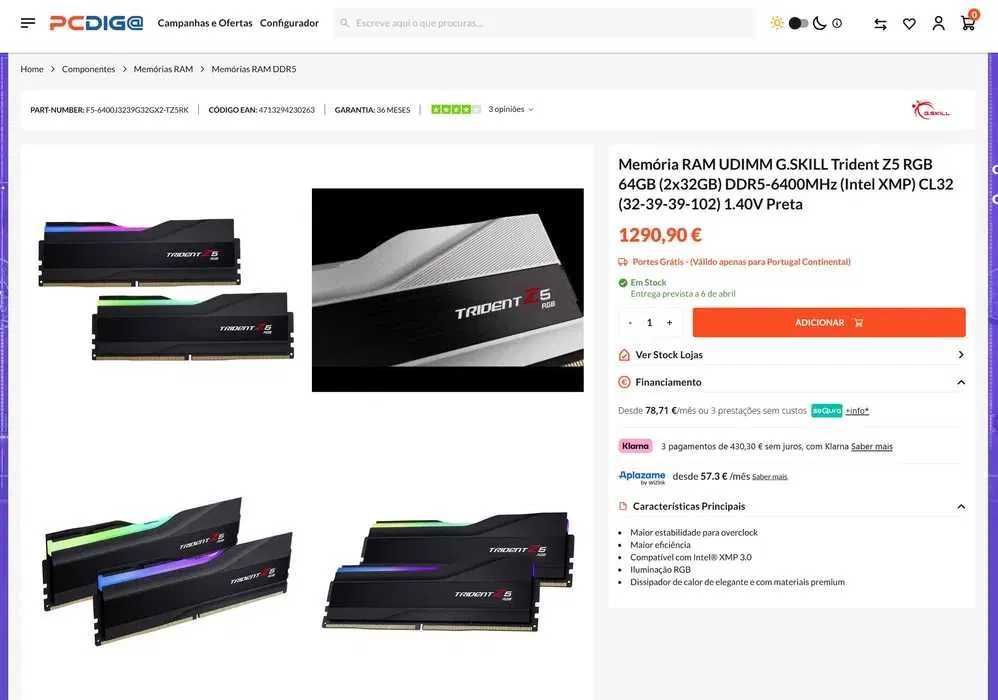The height and width of the screenshot is (700, 998).
Task: Open the wishlist heart icon
Action: [910, 24]
